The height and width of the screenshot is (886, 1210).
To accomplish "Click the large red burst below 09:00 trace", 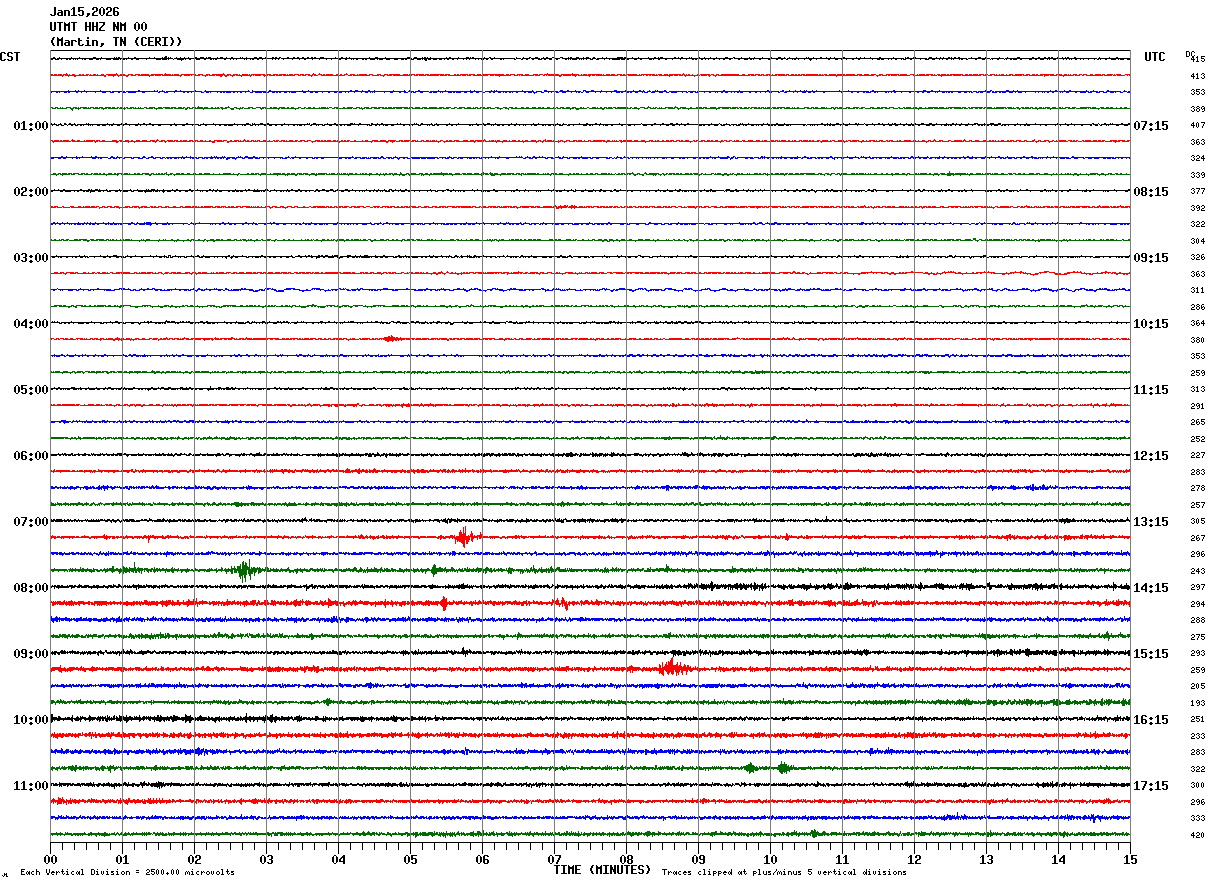I will click(674, 668).
